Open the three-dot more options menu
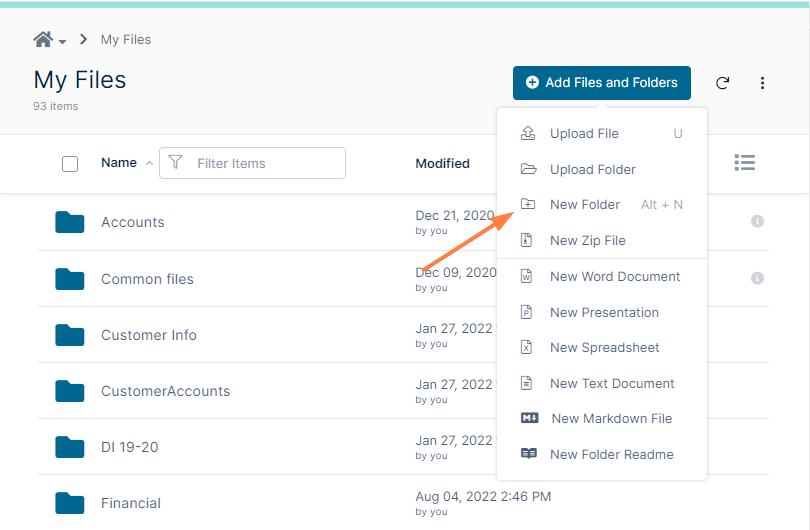 [x=762, y=83]
